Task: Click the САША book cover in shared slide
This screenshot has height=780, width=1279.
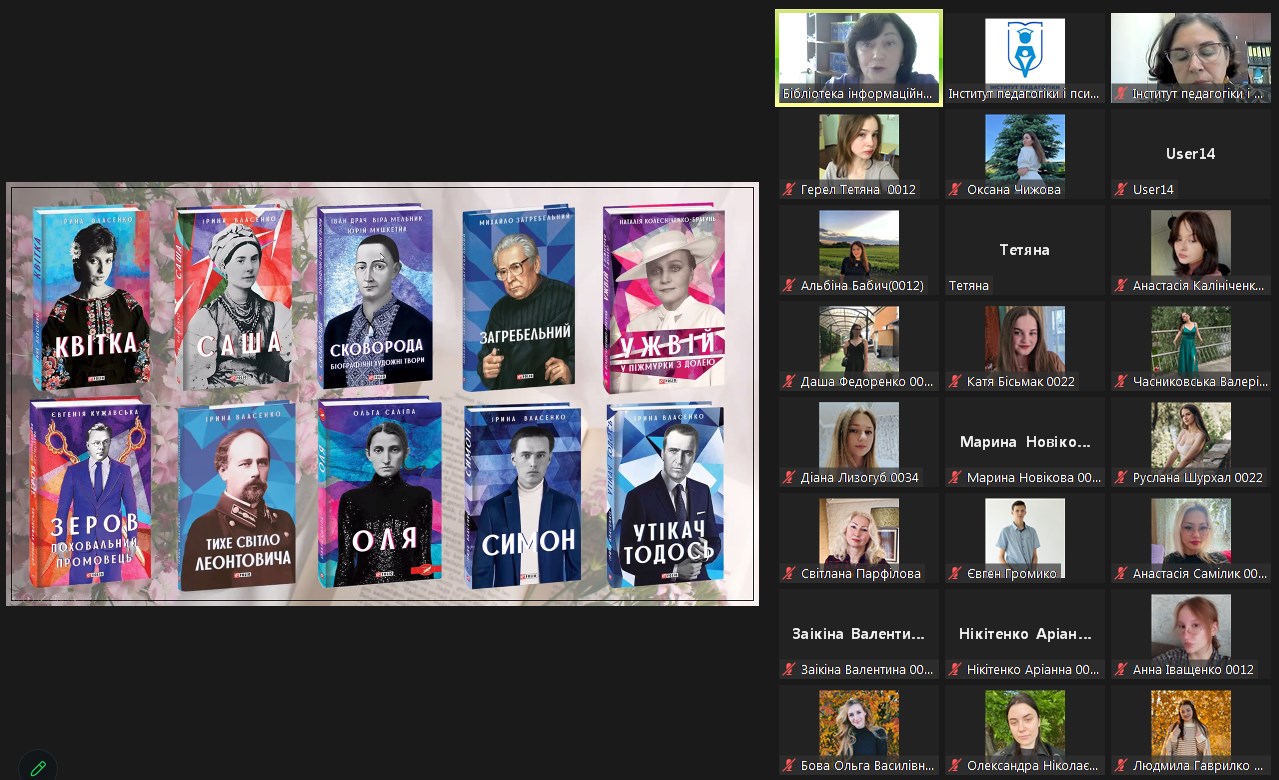Action: [235, 297]
